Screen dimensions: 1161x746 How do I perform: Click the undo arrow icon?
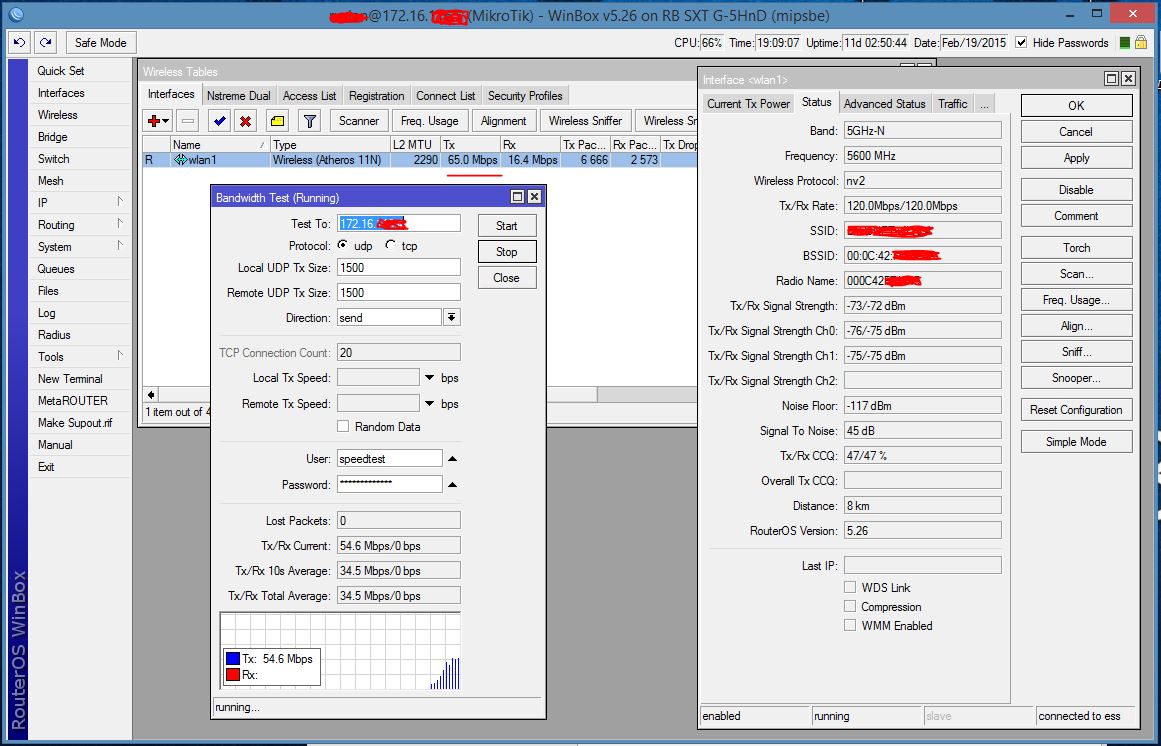click(x=20, y=43)
